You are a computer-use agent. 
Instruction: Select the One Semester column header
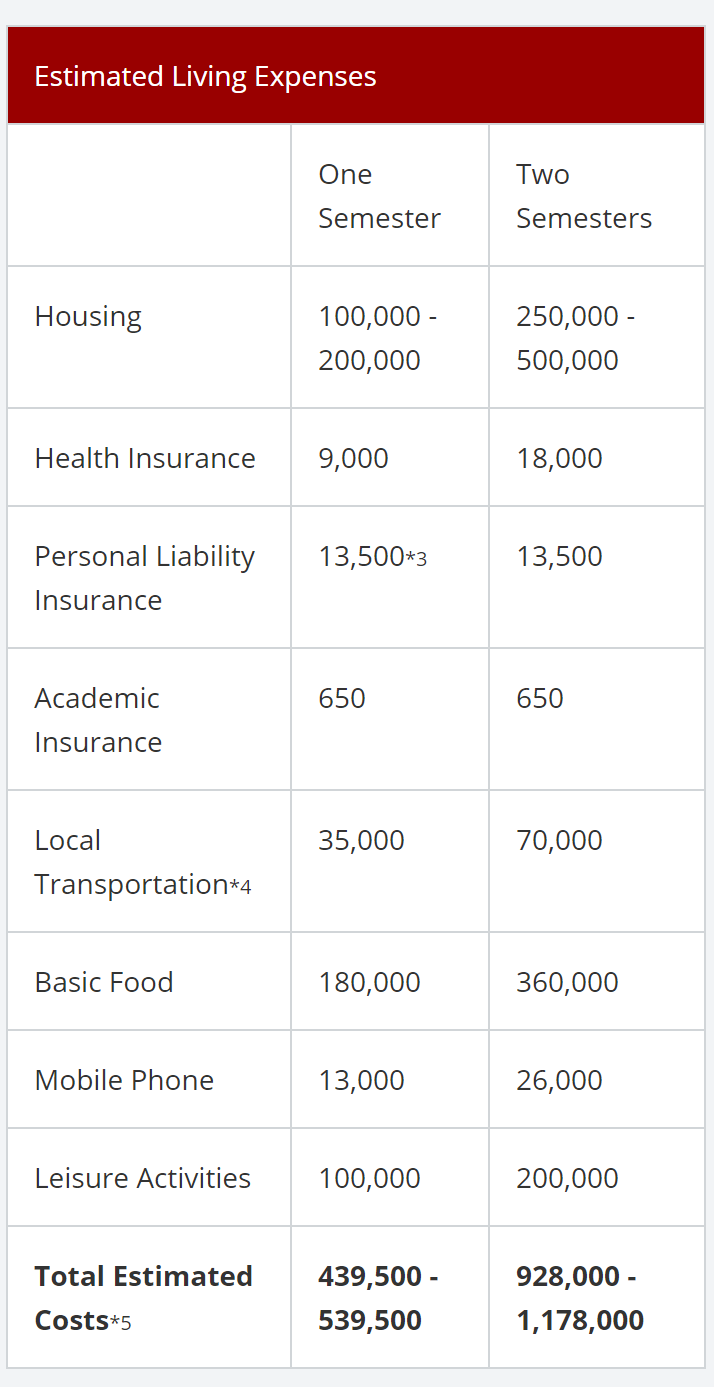tap(379, 196)
